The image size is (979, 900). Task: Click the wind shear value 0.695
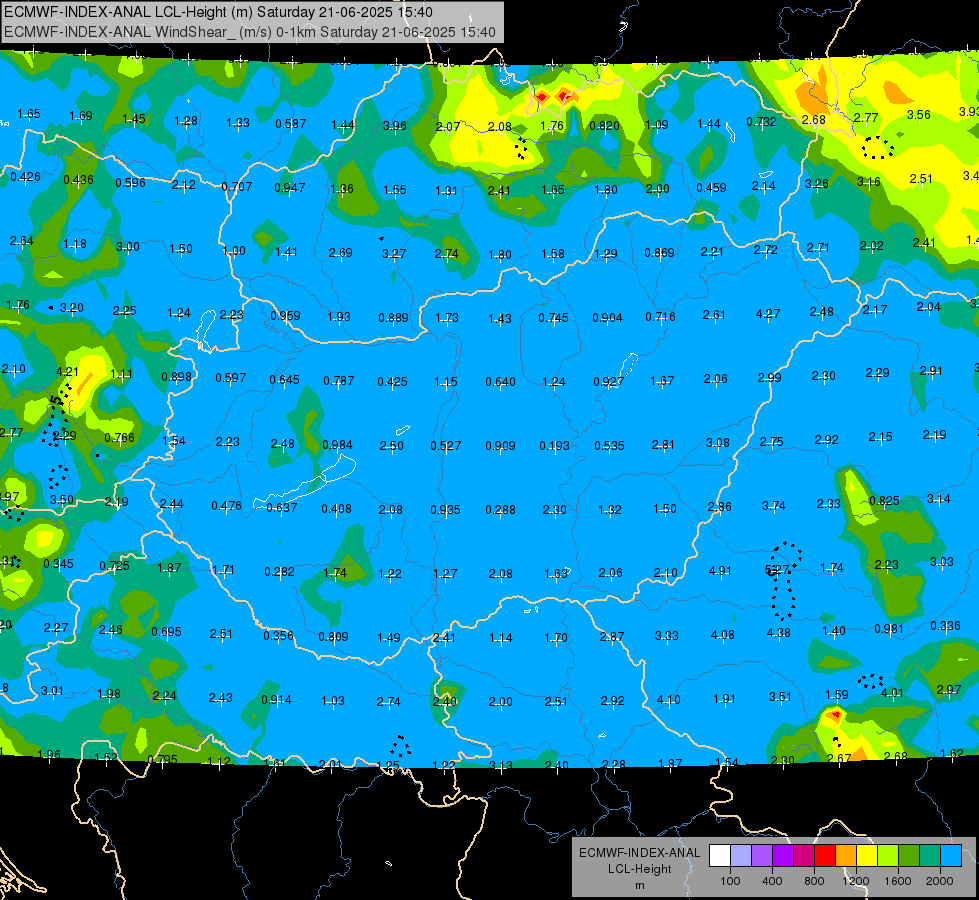click(166, 632)
